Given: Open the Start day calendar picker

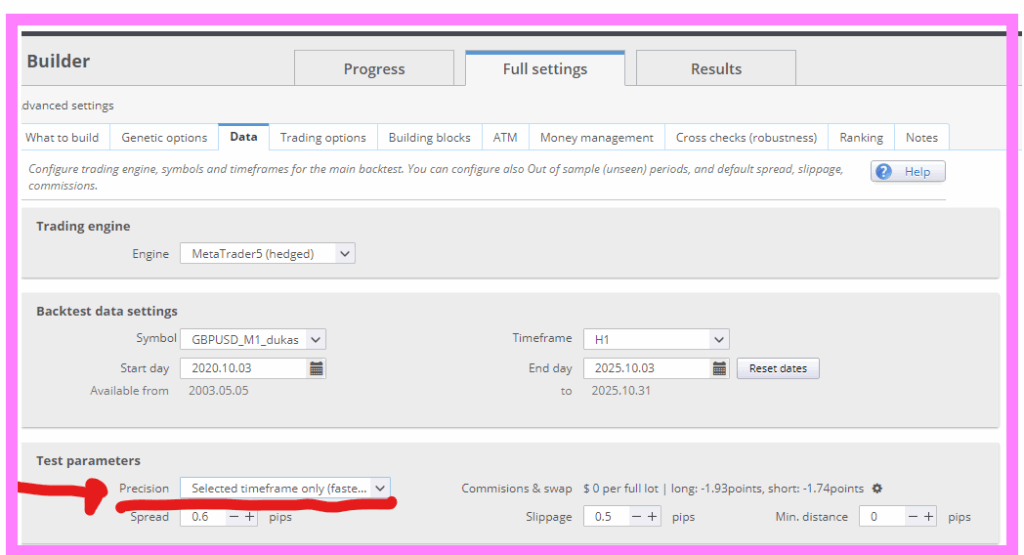Looking at the screenshot, I should click(316, 368).
